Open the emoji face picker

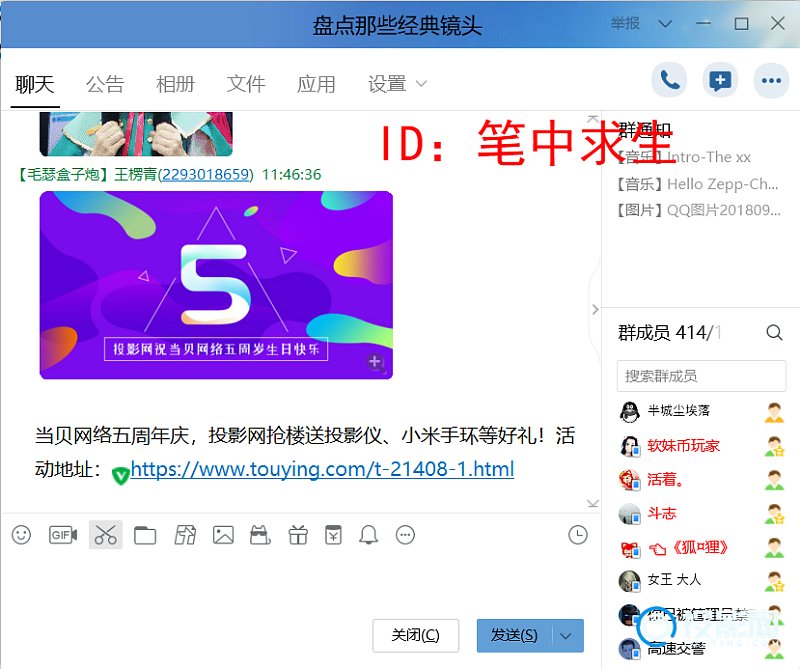click(x=21, y=535)
